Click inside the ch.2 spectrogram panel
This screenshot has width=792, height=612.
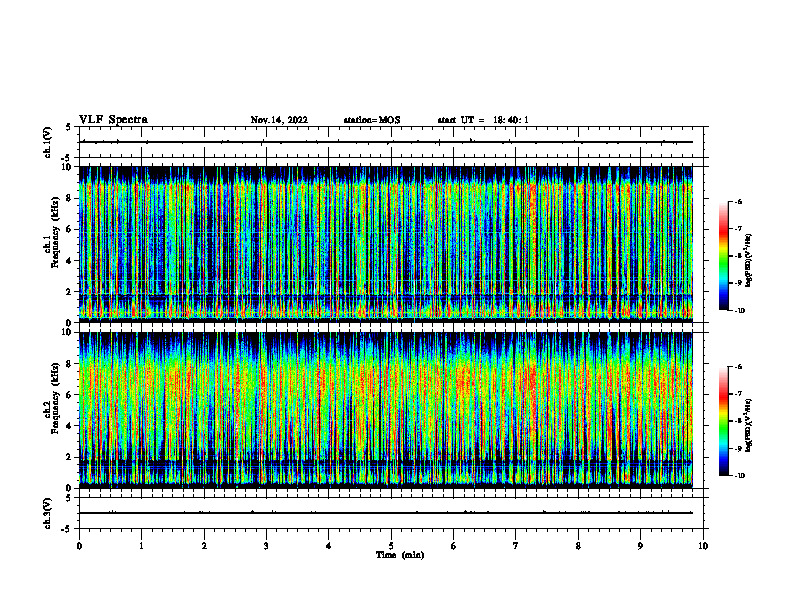[386, 410]
